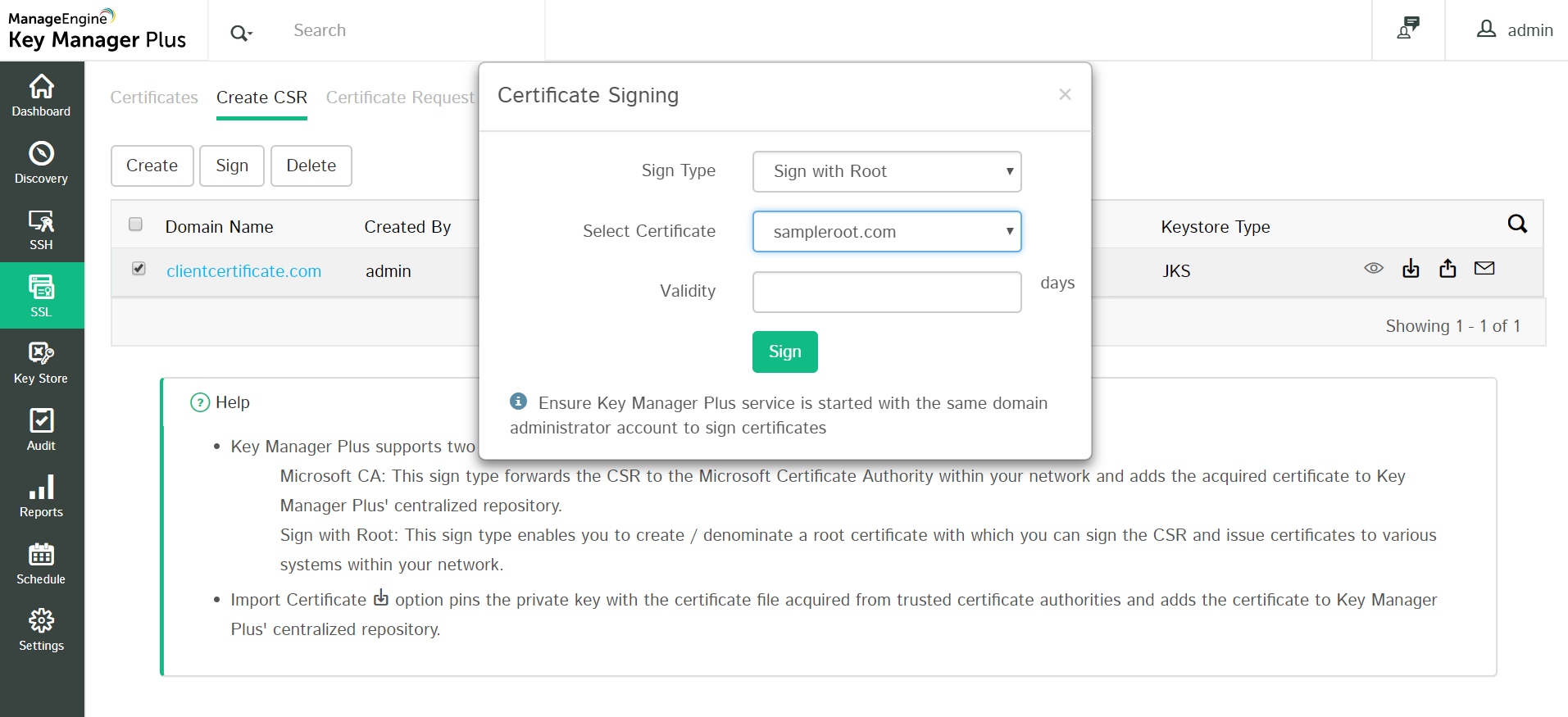Open the Reports sidebar section
The image size is (1568, 717).
(x=41, y=497)
